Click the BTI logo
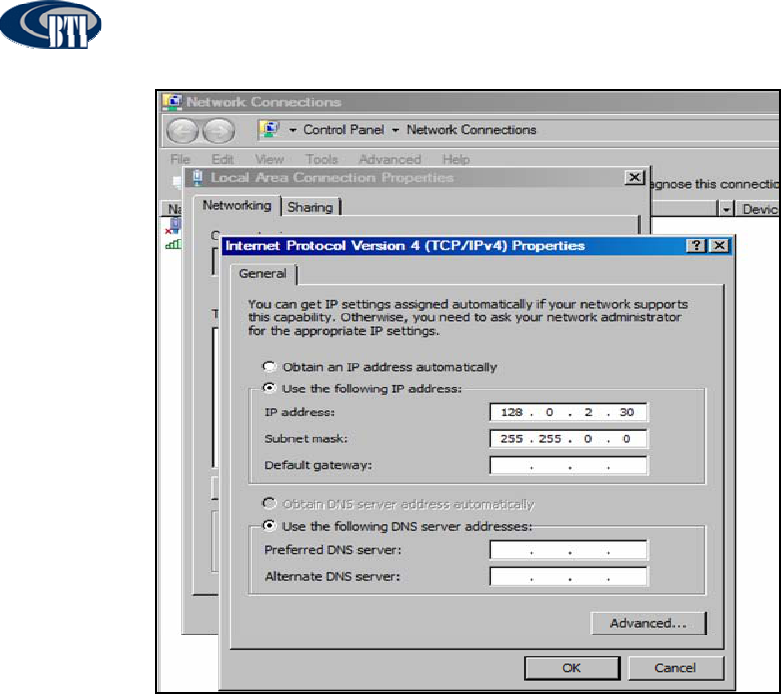 click(x=50, y=24)
